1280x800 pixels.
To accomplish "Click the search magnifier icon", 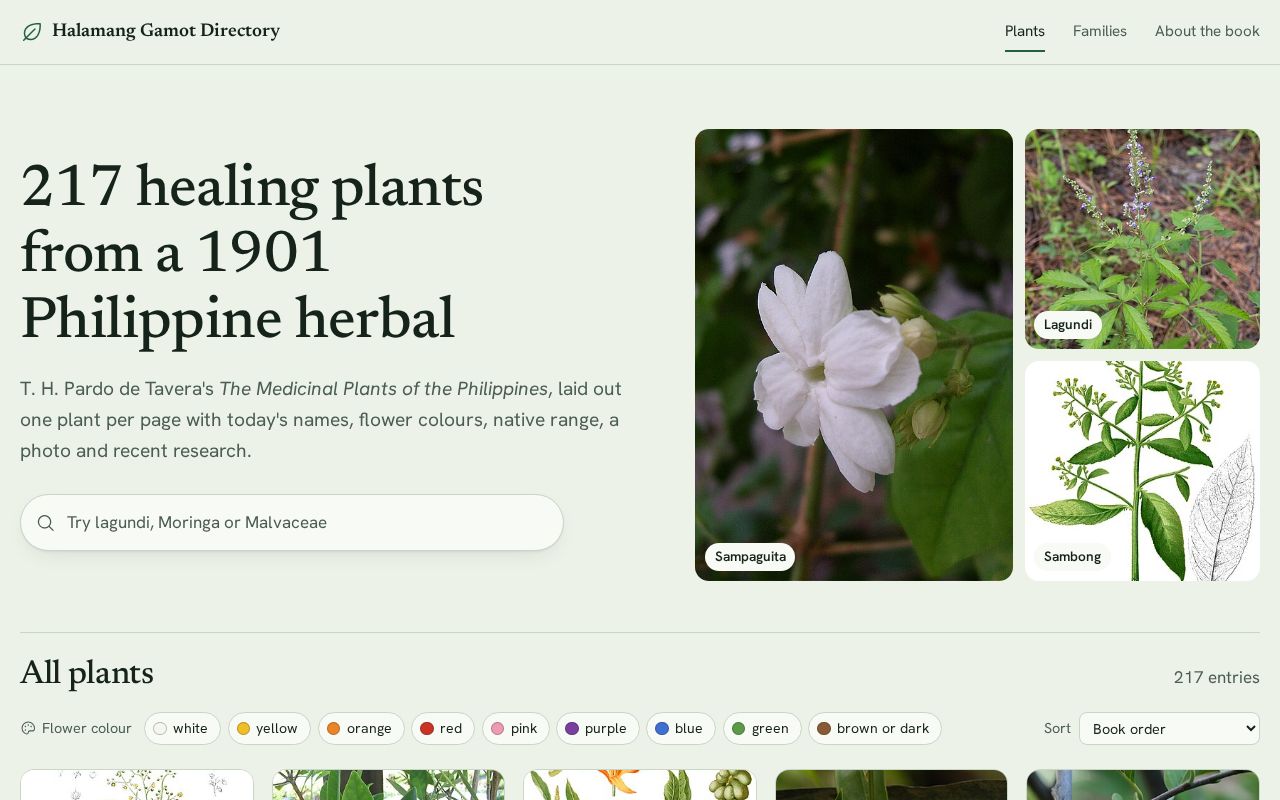I will point(46,523).
